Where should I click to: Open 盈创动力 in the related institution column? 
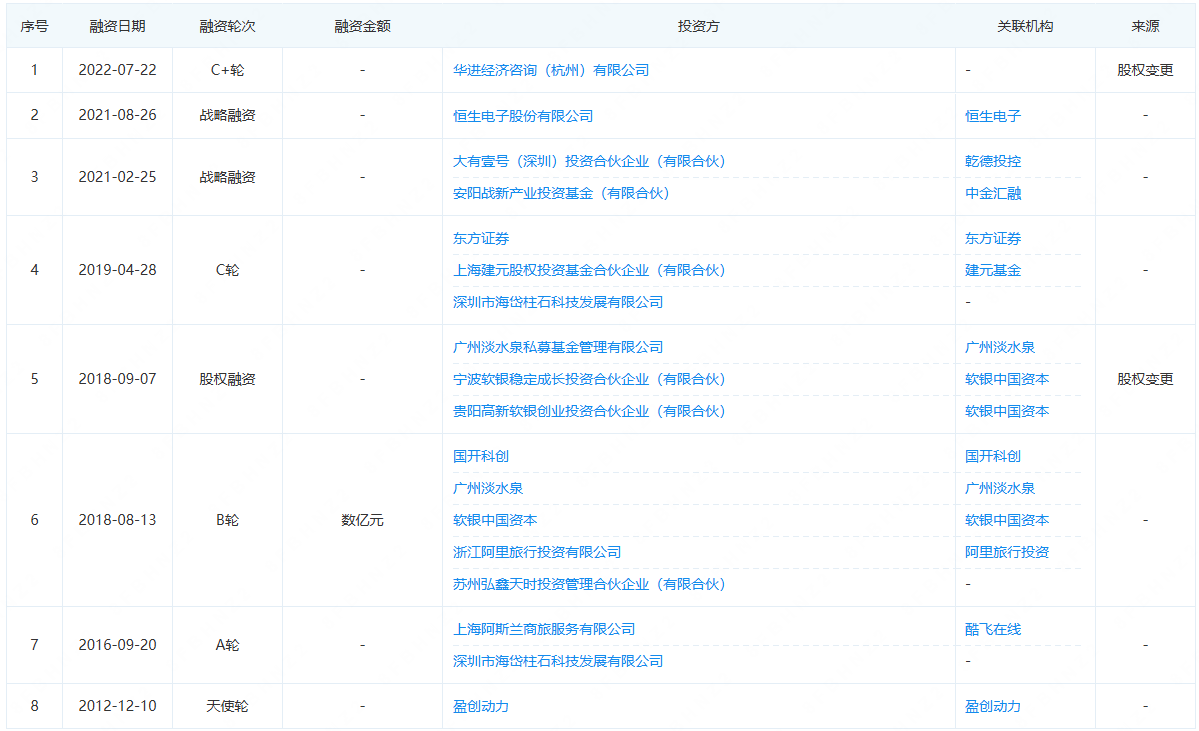tap(993, 707)
